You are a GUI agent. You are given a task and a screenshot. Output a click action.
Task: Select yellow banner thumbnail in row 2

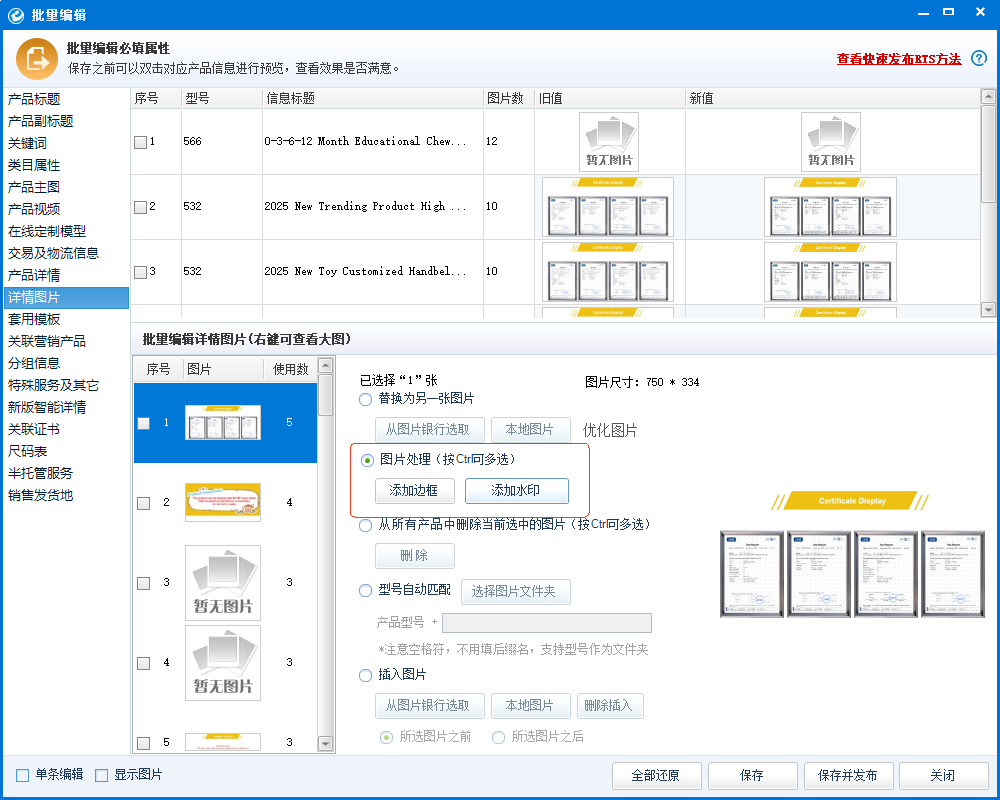[222, 502]
